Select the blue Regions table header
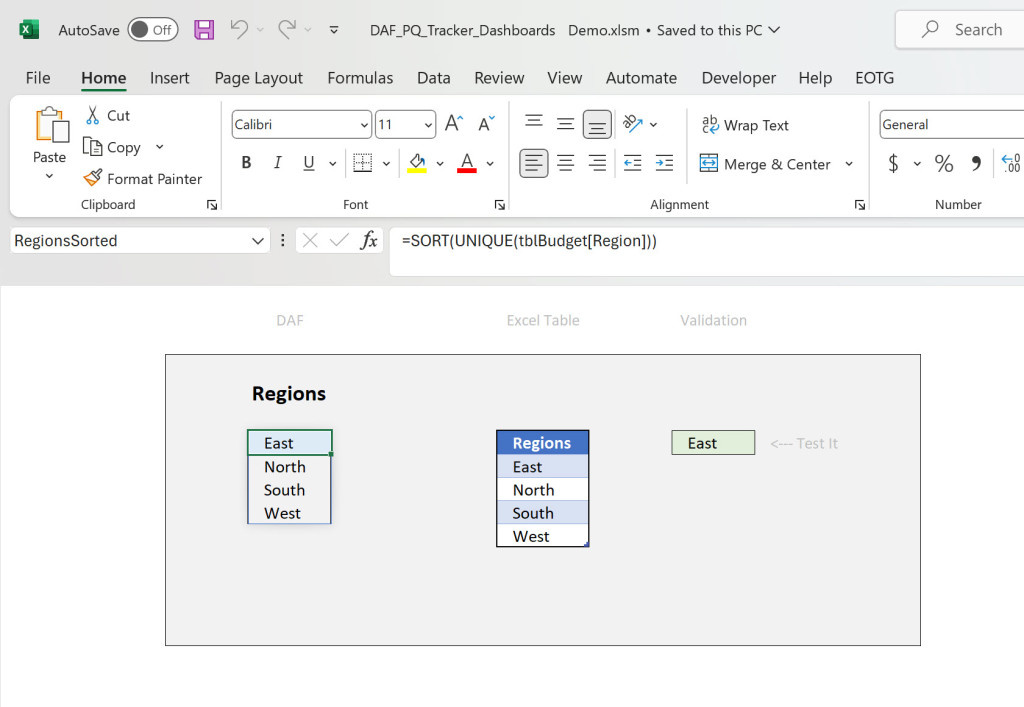The width and height of the screenshot is (1024, 707). (543, 443)
